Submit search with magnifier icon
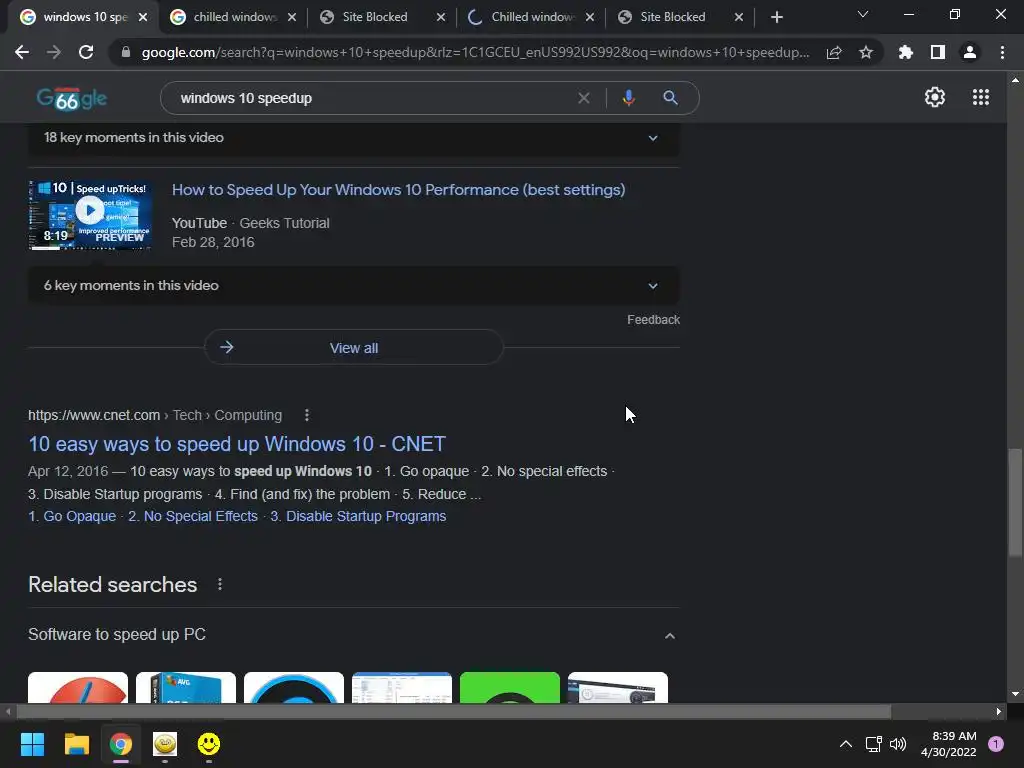This screenshot has width=1024, height=768. pos(670,98)
